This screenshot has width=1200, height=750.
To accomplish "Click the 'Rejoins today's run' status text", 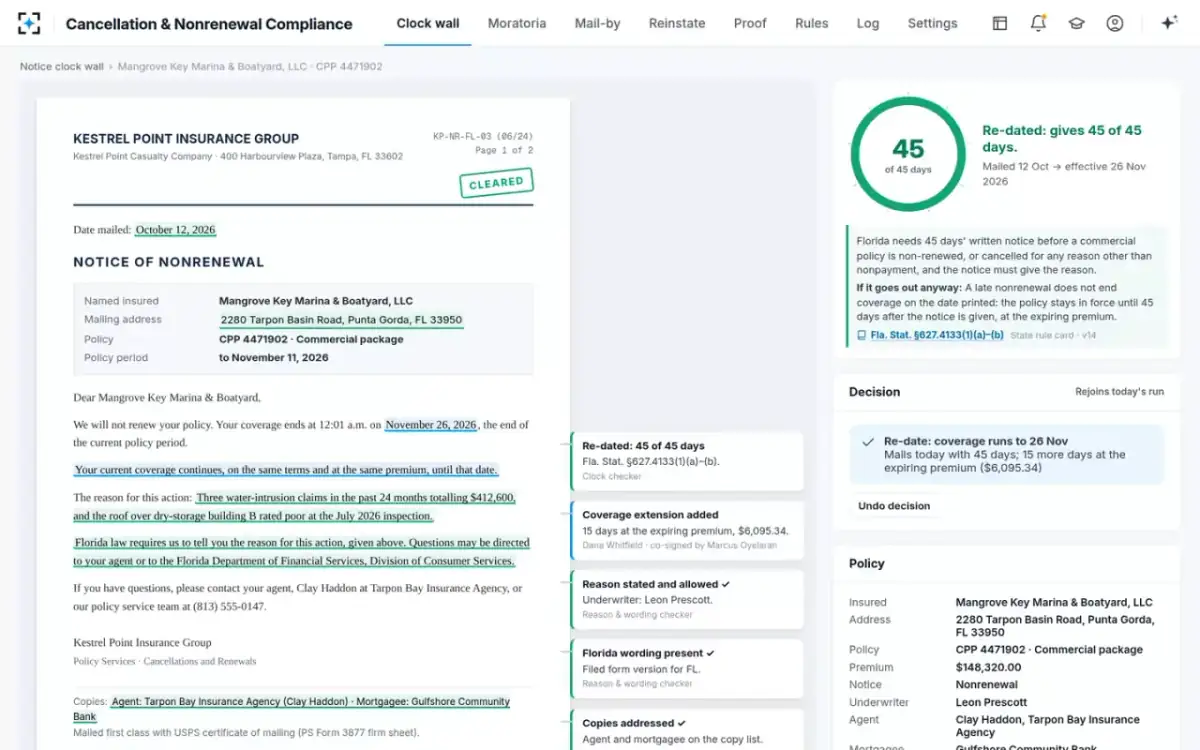I will tap(1119, 392).
